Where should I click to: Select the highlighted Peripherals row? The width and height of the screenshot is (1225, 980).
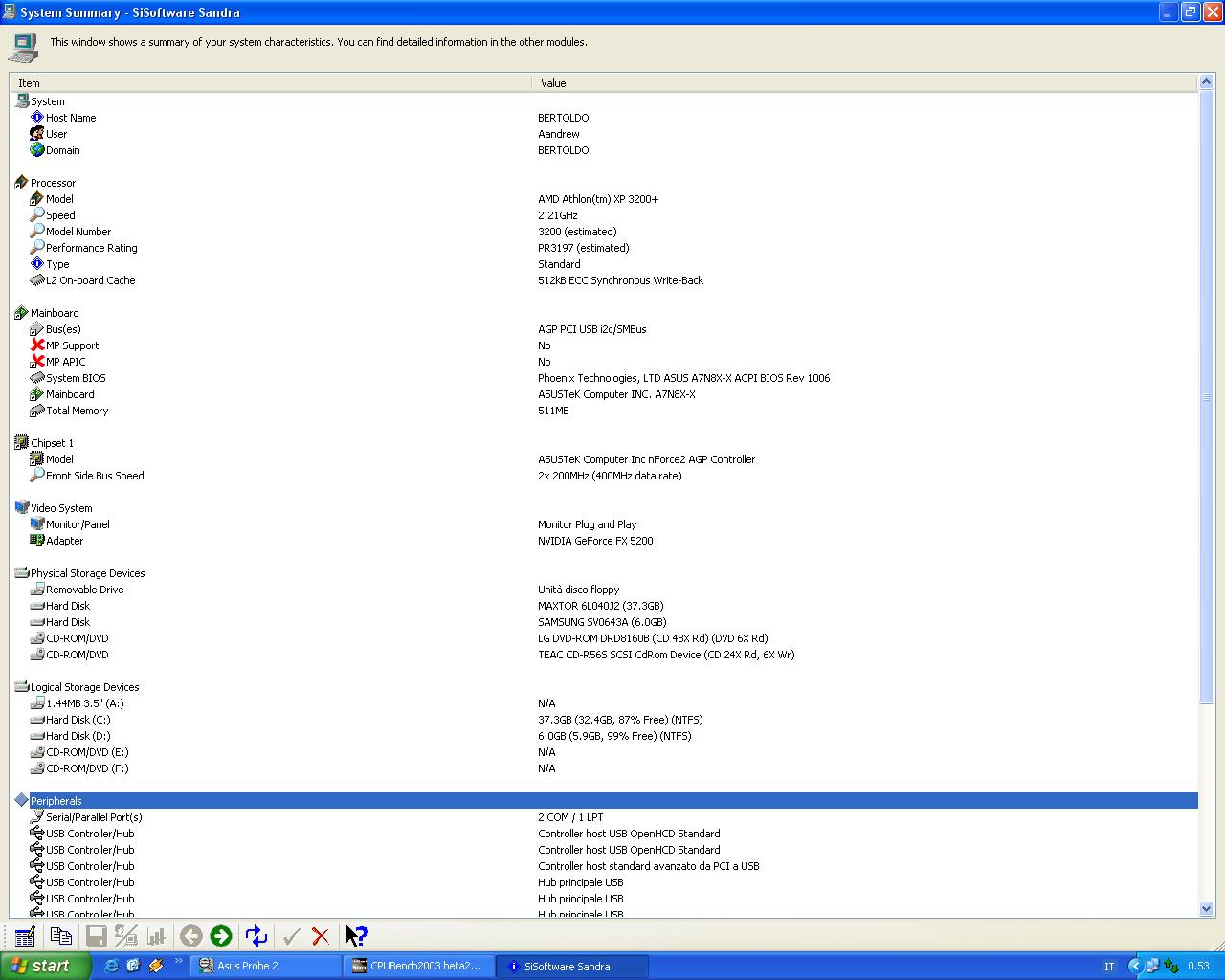(613, 800)
